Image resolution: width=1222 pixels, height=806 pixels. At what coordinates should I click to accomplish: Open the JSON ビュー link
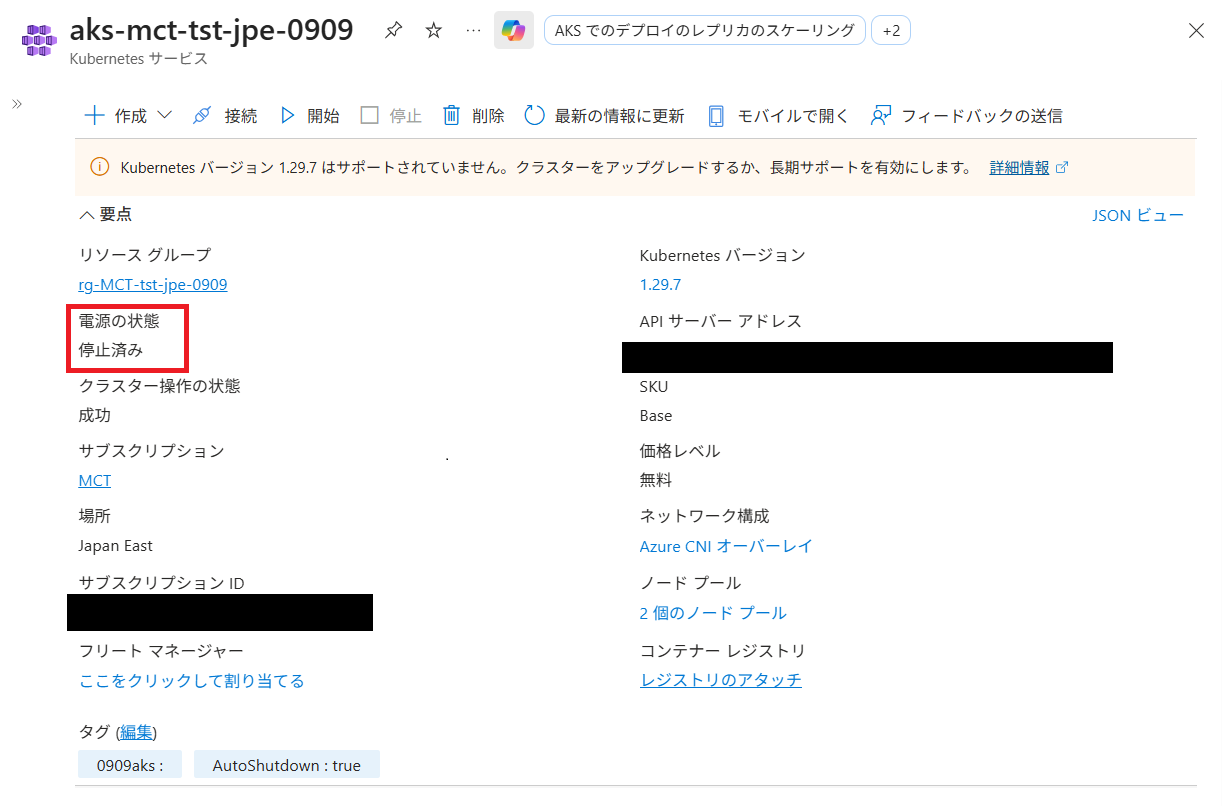click(x=1138, y=215)
